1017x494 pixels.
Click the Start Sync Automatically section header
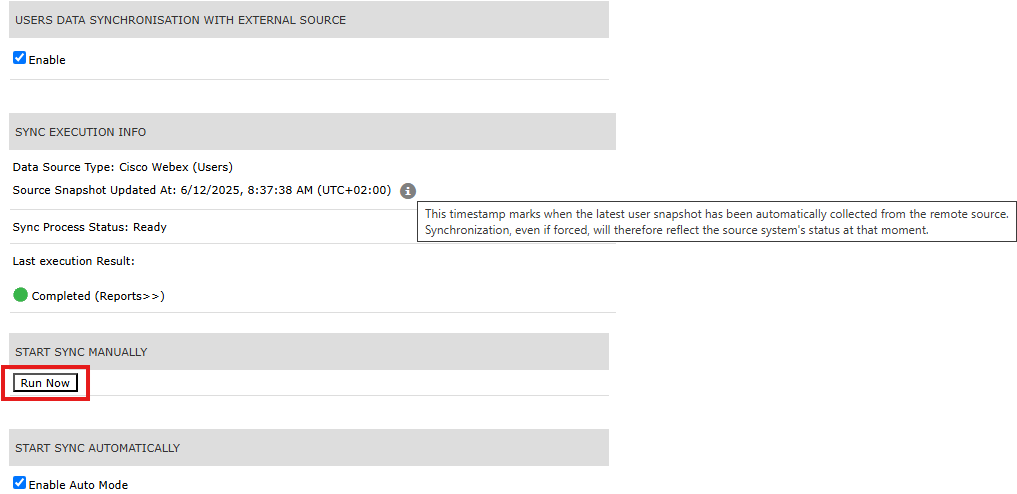point(98,448)
